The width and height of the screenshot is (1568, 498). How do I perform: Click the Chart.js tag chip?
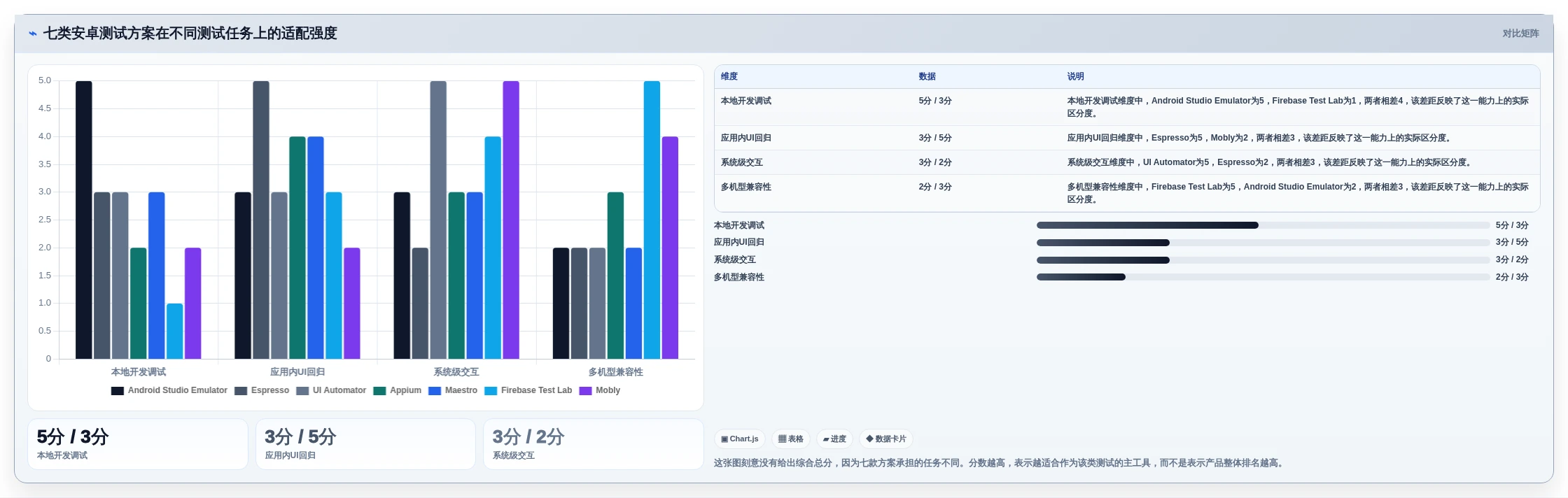pos(739,439)
